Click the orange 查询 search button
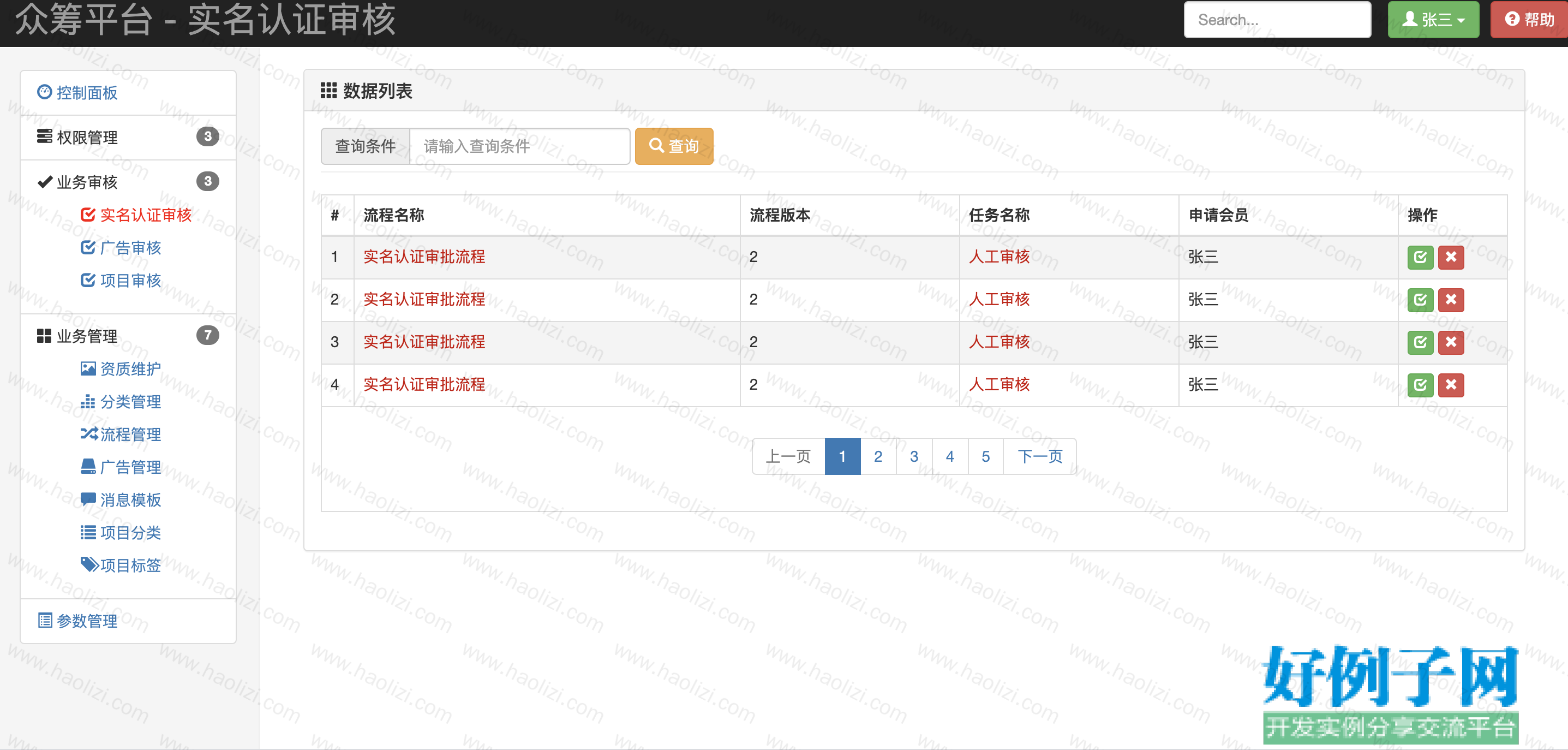Screen dimensions: 1568x750 coord(674,146)
